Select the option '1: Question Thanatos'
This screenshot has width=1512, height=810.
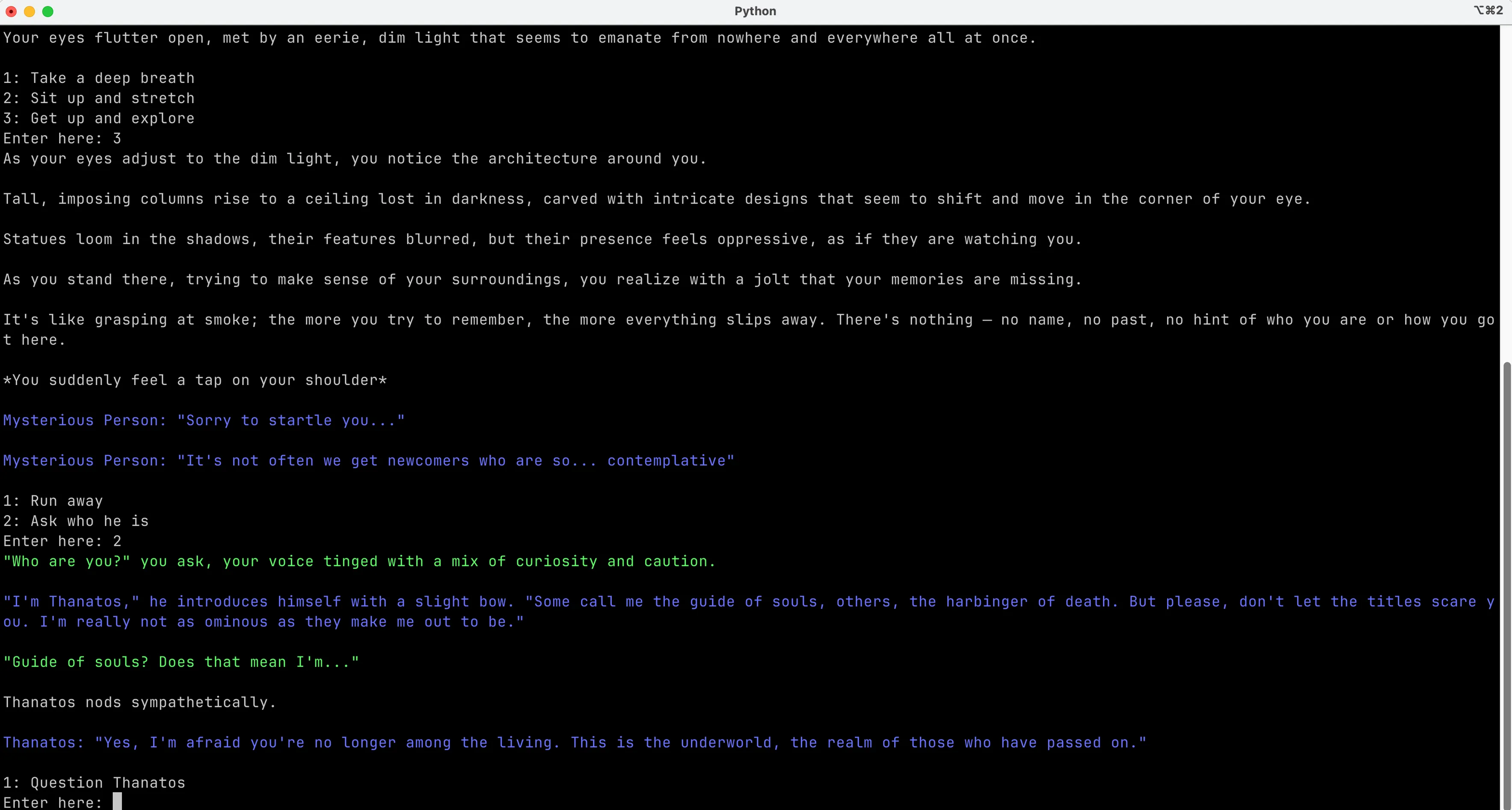tap(93, 783)
